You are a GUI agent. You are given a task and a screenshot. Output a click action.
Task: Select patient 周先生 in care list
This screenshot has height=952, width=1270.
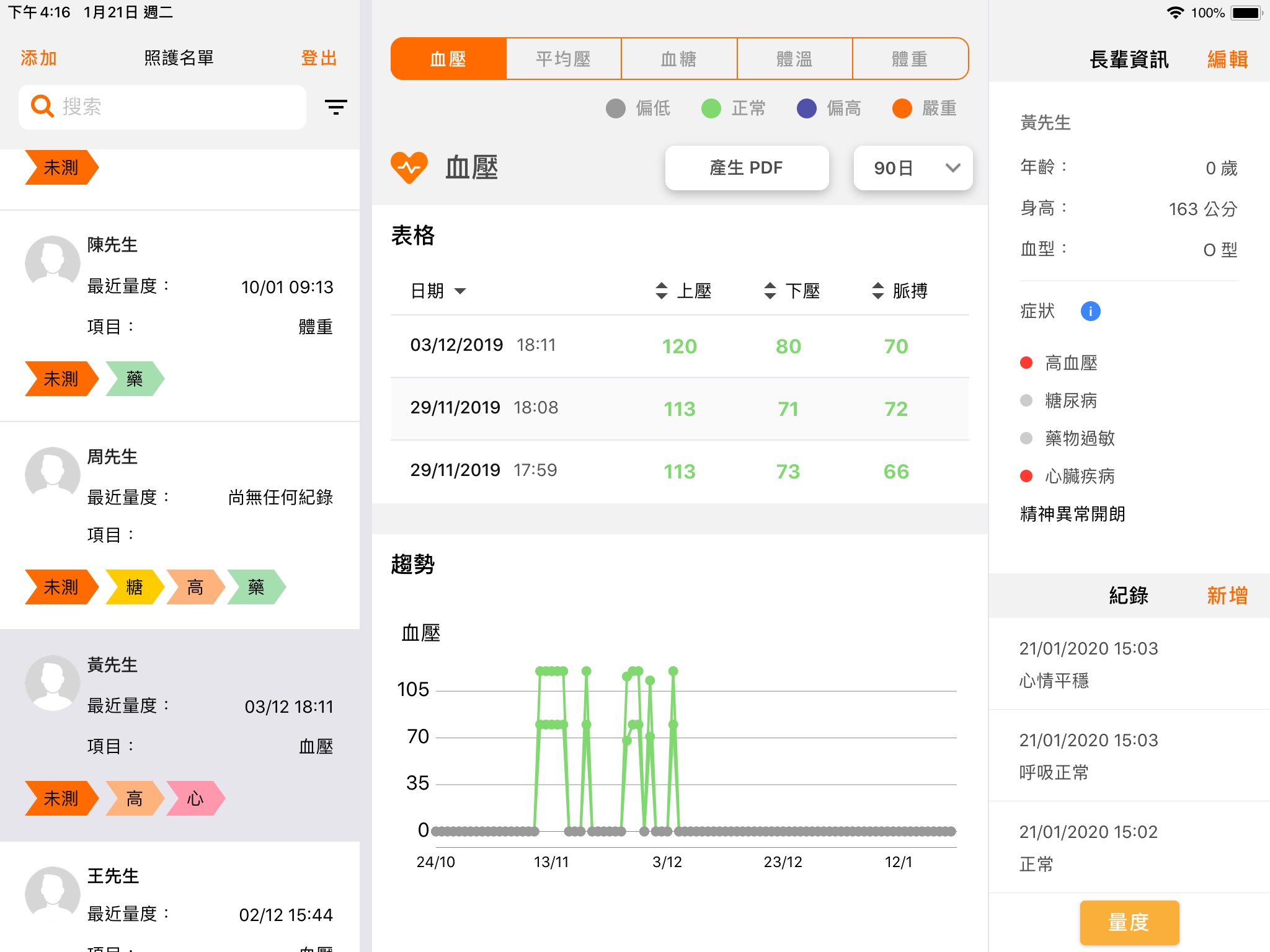point(180,526)
